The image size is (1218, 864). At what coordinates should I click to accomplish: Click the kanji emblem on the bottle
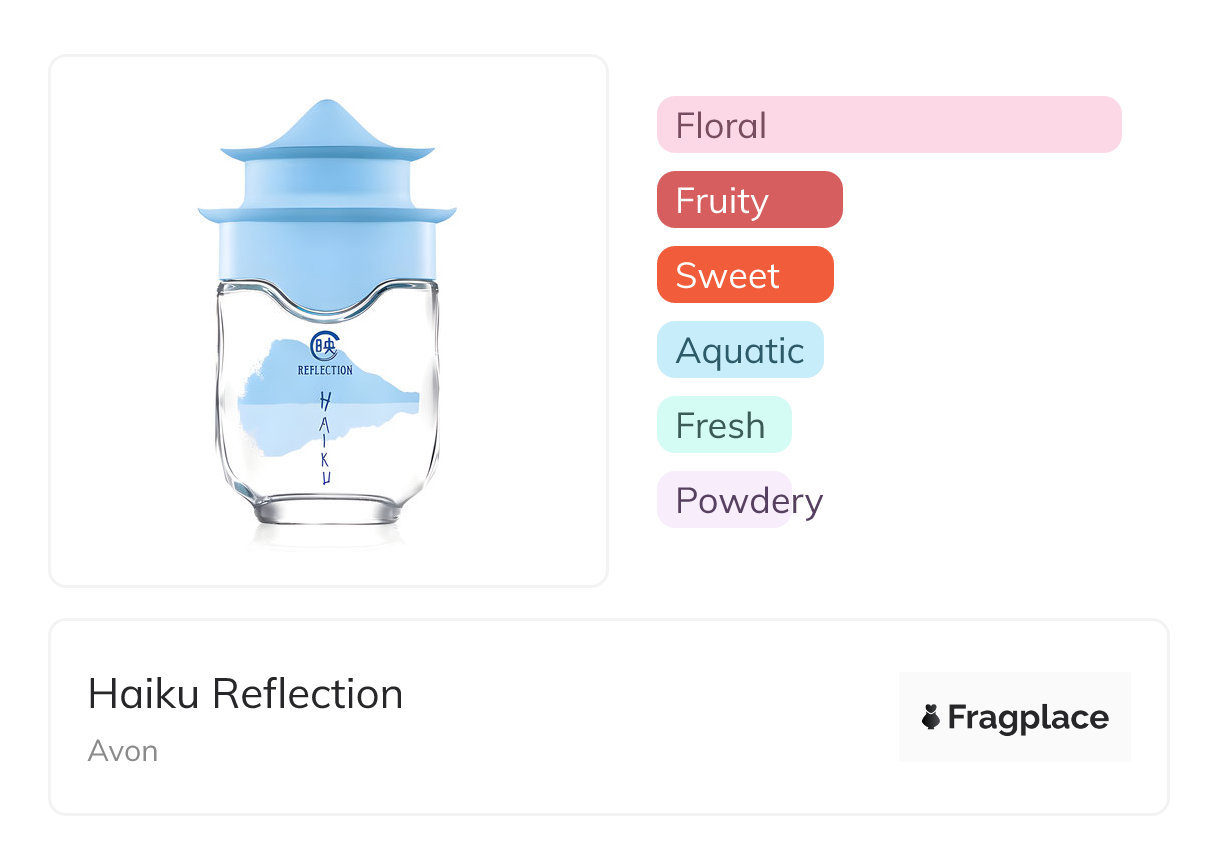coord(325,346)
